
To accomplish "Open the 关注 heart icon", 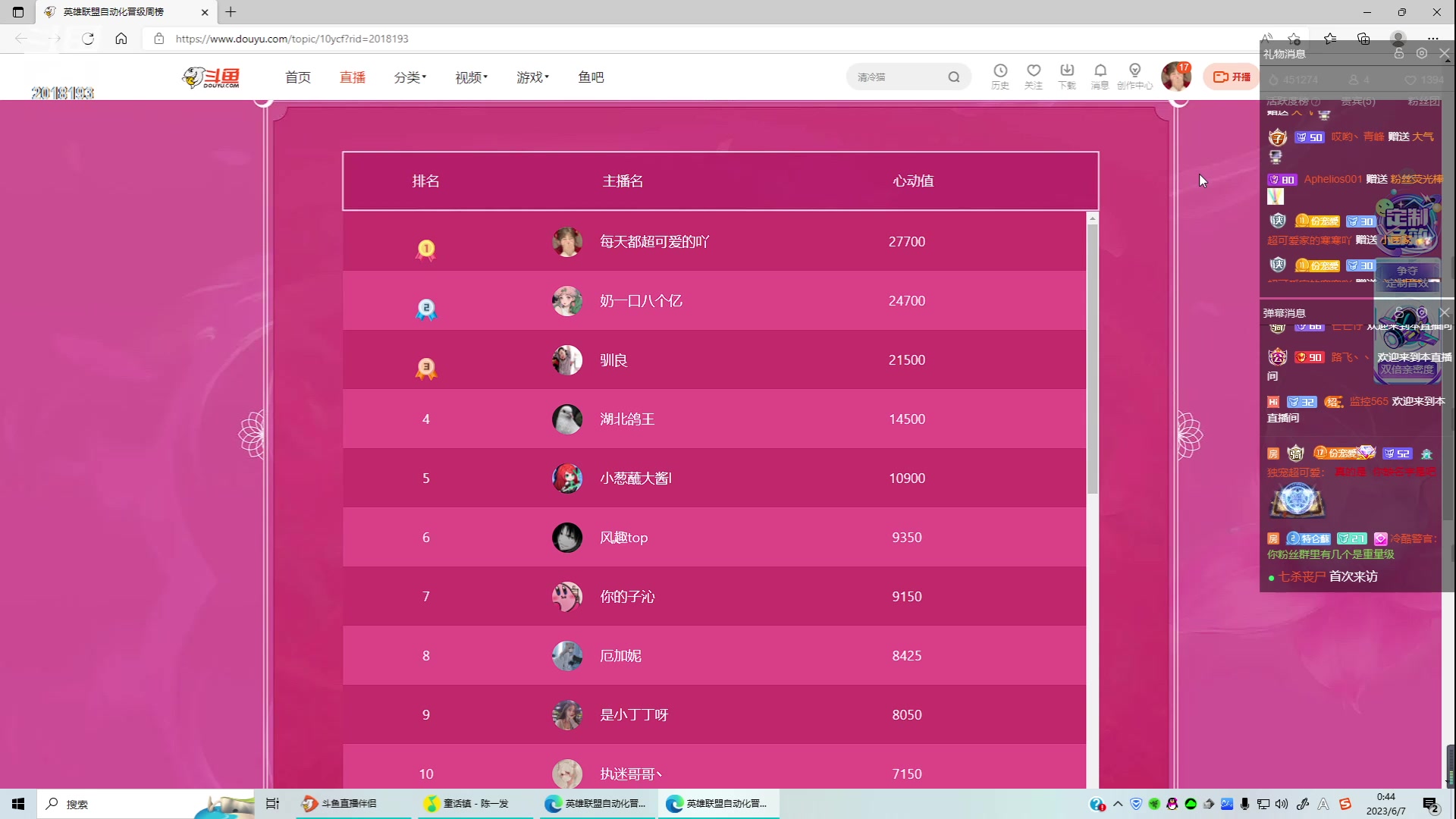I will 1034,77.
